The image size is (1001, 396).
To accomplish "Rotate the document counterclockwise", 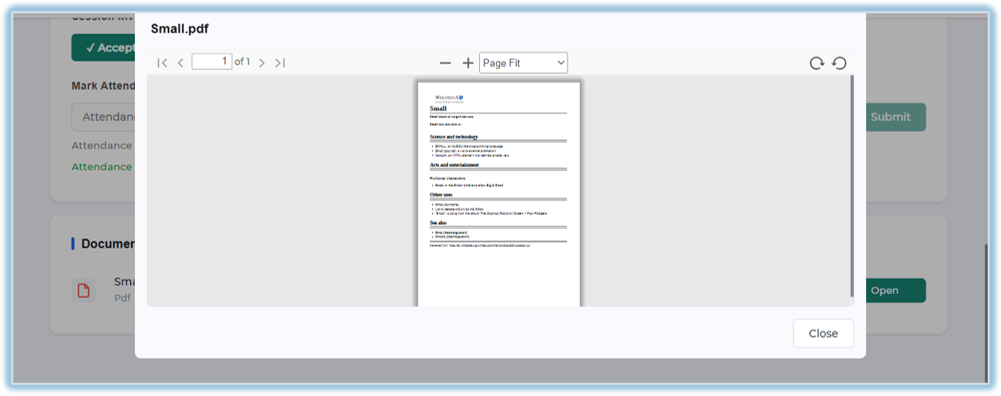I will click(x=839, y=63).
